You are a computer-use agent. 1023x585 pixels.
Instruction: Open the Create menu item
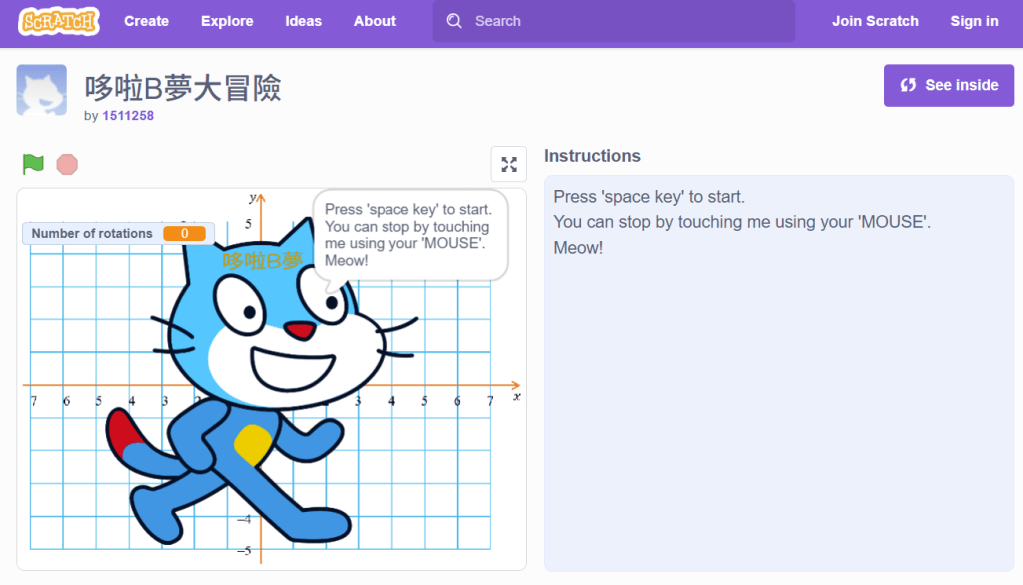coord(146,21)
